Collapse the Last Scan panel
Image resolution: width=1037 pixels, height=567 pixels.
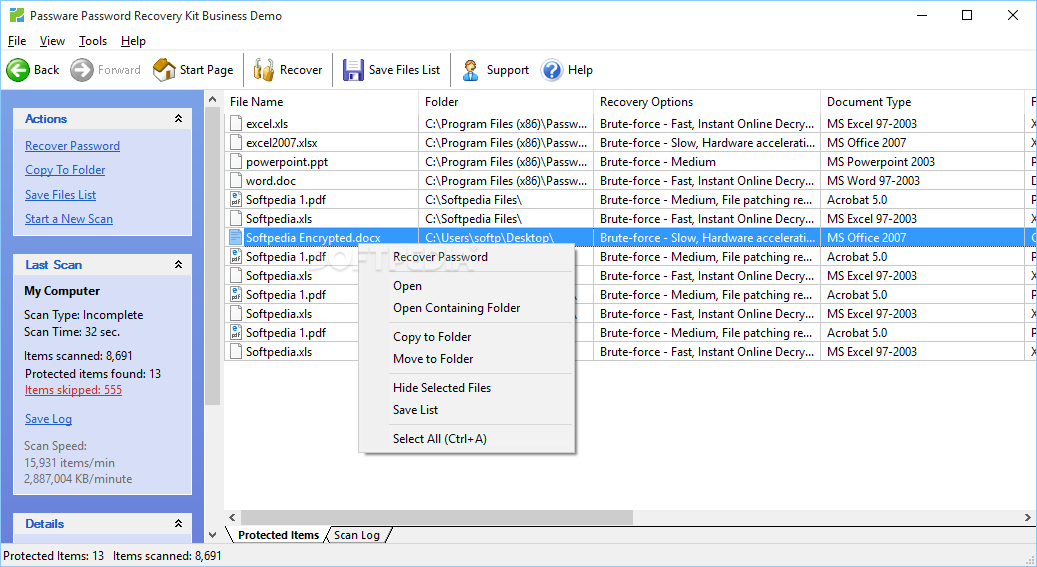pos(178,265)
